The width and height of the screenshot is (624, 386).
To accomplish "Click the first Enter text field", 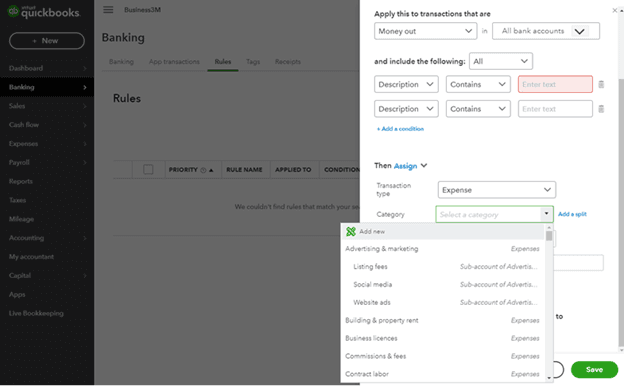I will pyautogui.click(x=555, y=84).
